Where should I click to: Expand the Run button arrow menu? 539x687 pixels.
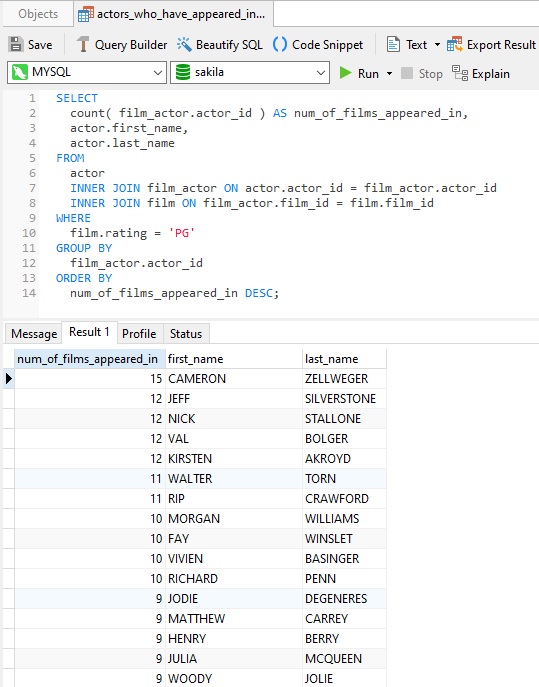389,73
